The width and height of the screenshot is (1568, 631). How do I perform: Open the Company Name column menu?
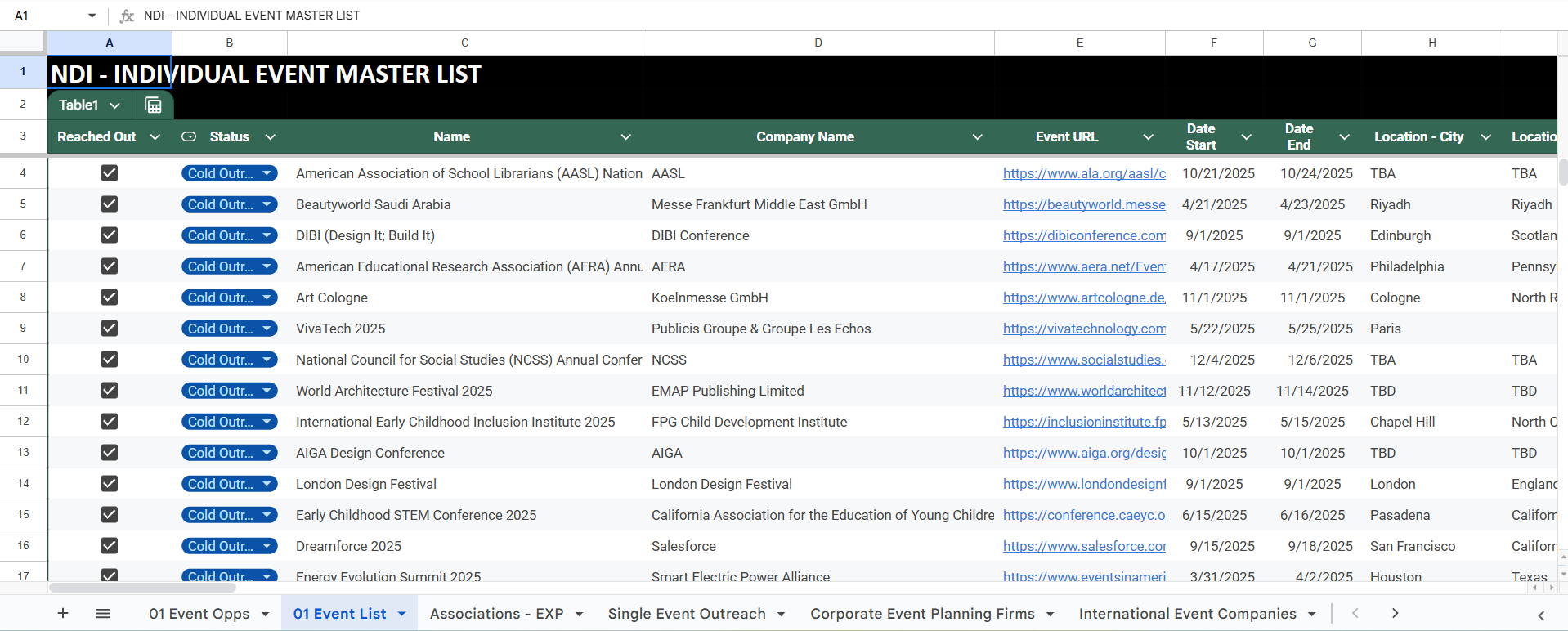coord(978,137)
